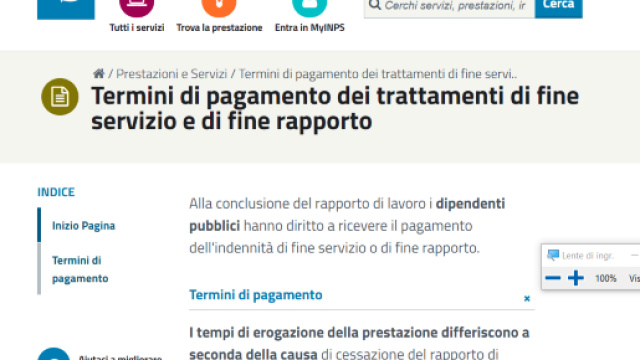Screen dimensions: 640x360
Task: Click the Lente di ingrandimento app icon
Action: [553, 256]
